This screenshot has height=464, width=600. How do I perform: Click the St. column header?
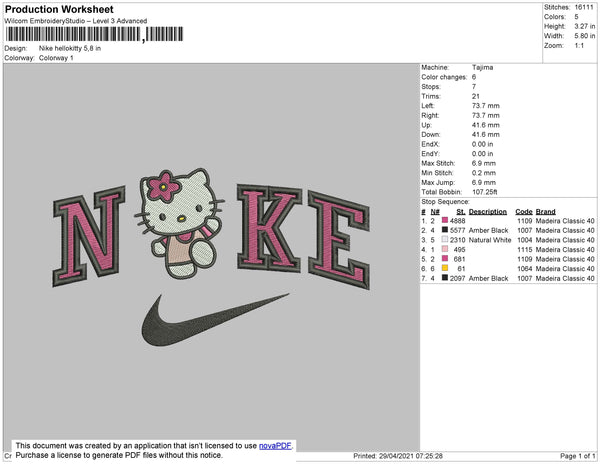(x=461, y=211)
